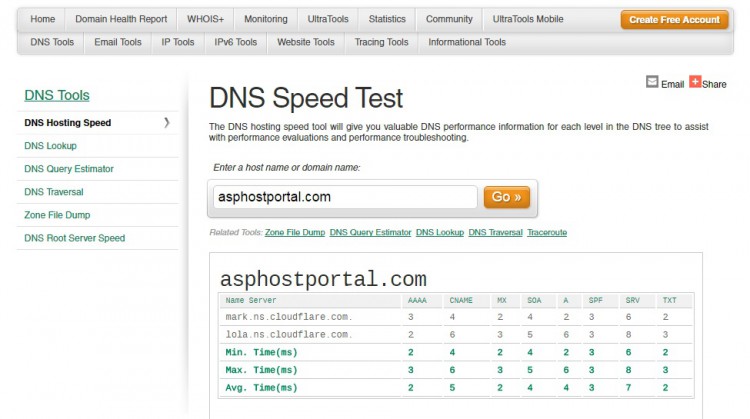Click the SRV value 8 for lola.ns.cloudflare.com
The image size is (750, 419).
point(629,335)
